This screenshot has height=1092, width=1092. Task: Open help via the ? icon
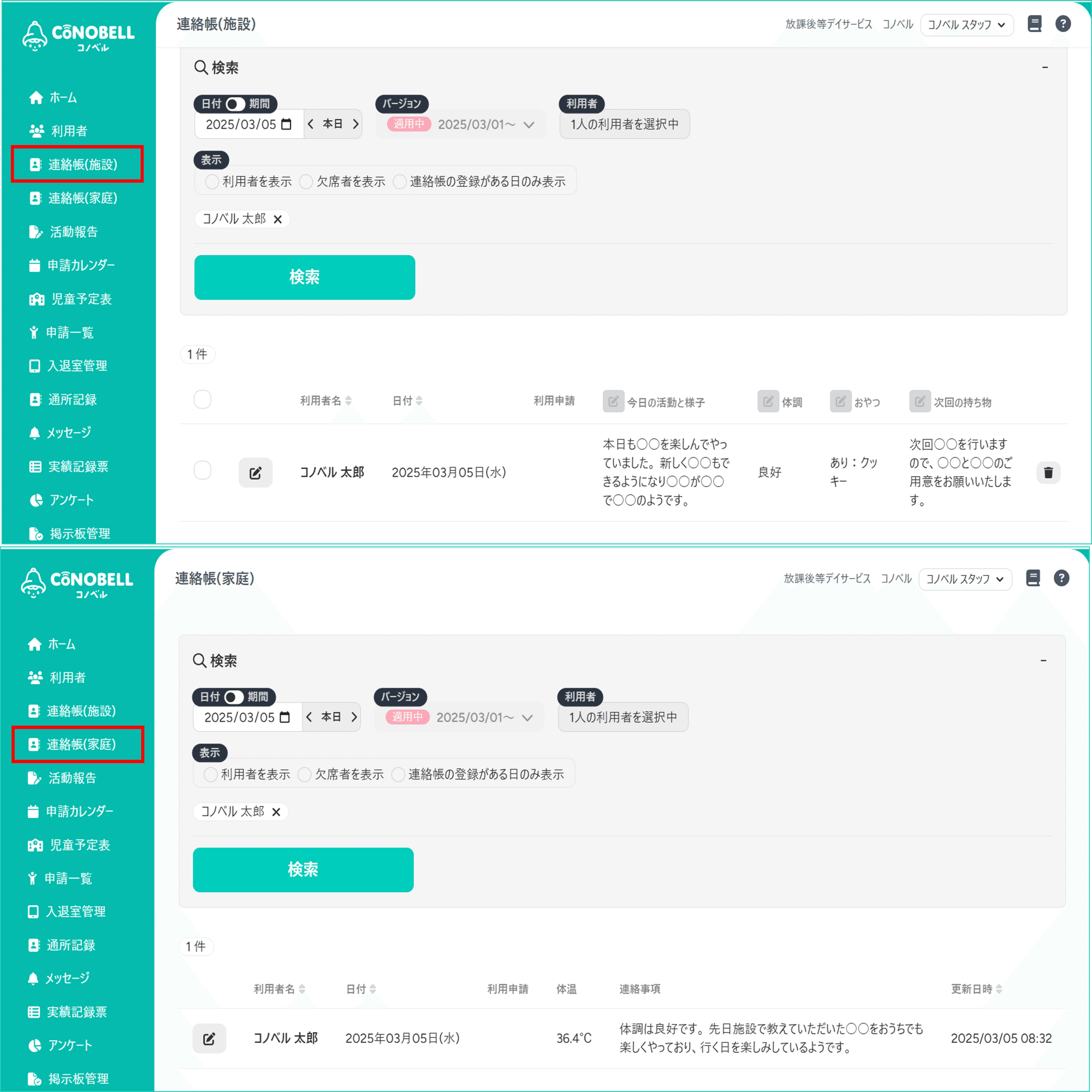[x=1063, y=23]
